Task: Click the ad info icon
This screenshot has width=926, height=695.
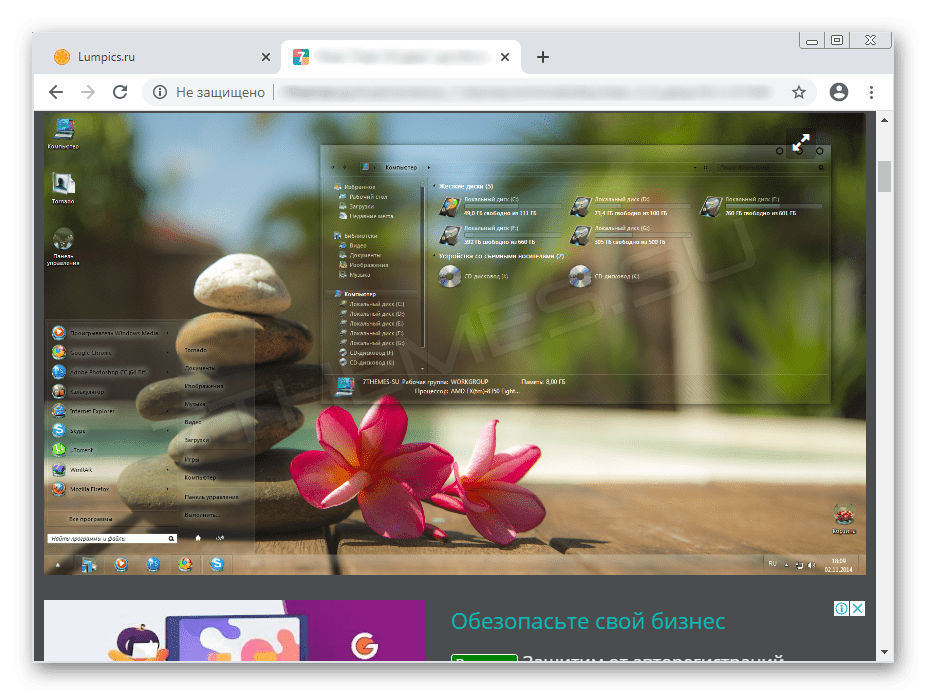Action: 842,609
